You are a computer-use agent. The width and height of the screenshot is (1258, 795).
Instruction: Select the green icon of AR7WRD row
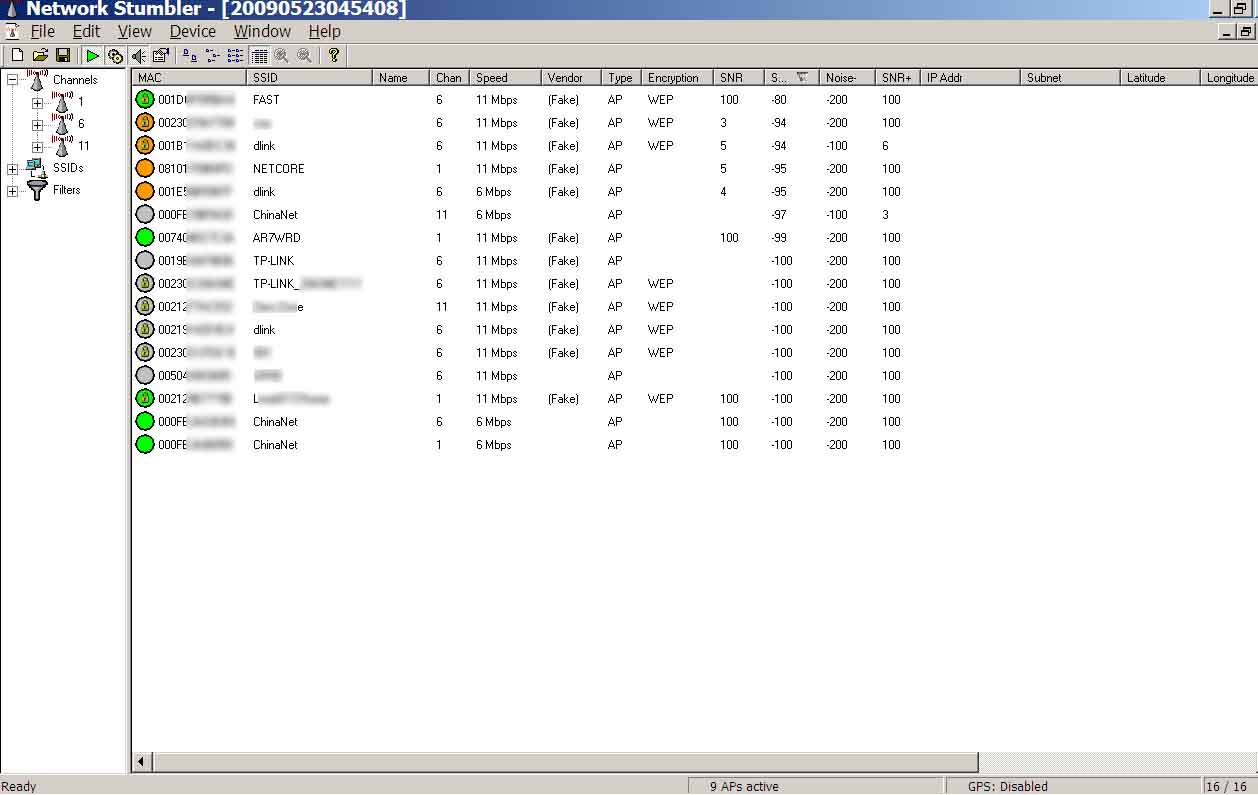(145, 237)
